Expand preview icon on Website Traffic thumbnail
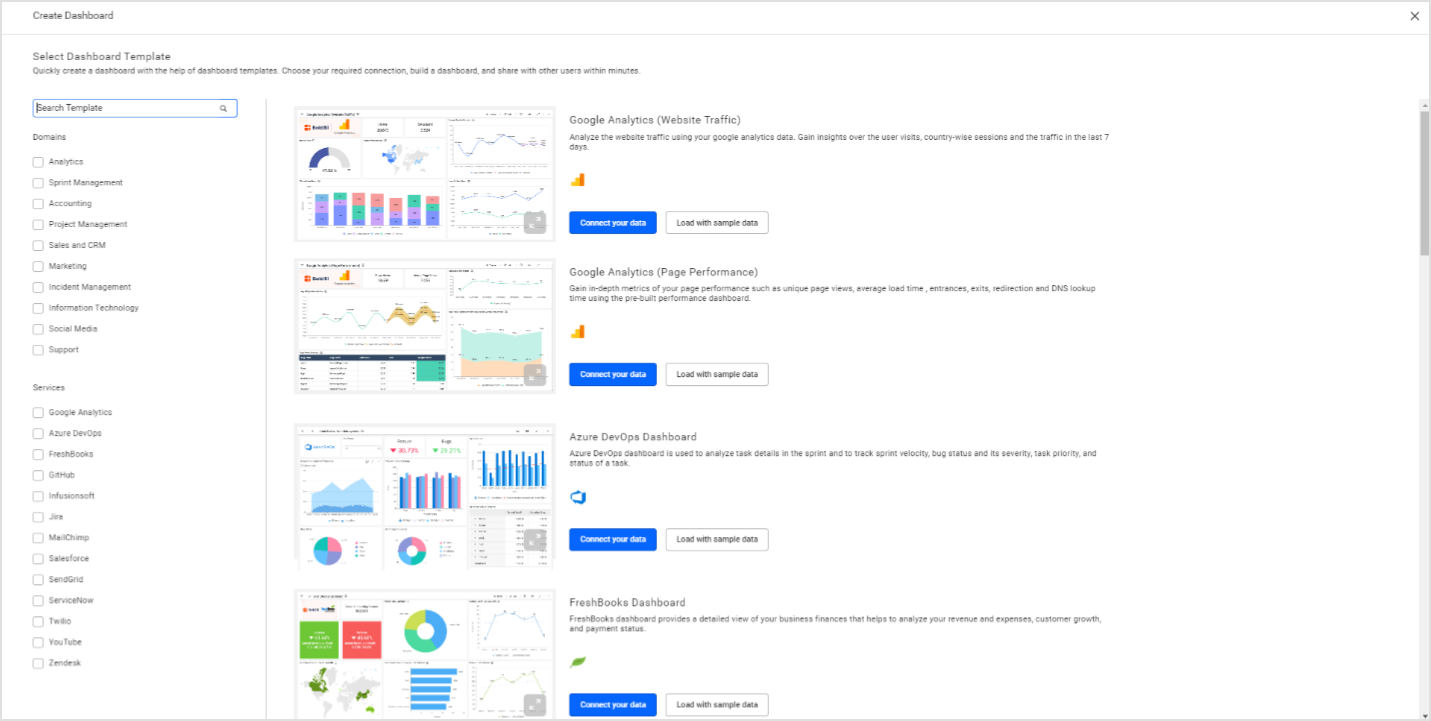The image size is (1431, 721). [535, 223]
